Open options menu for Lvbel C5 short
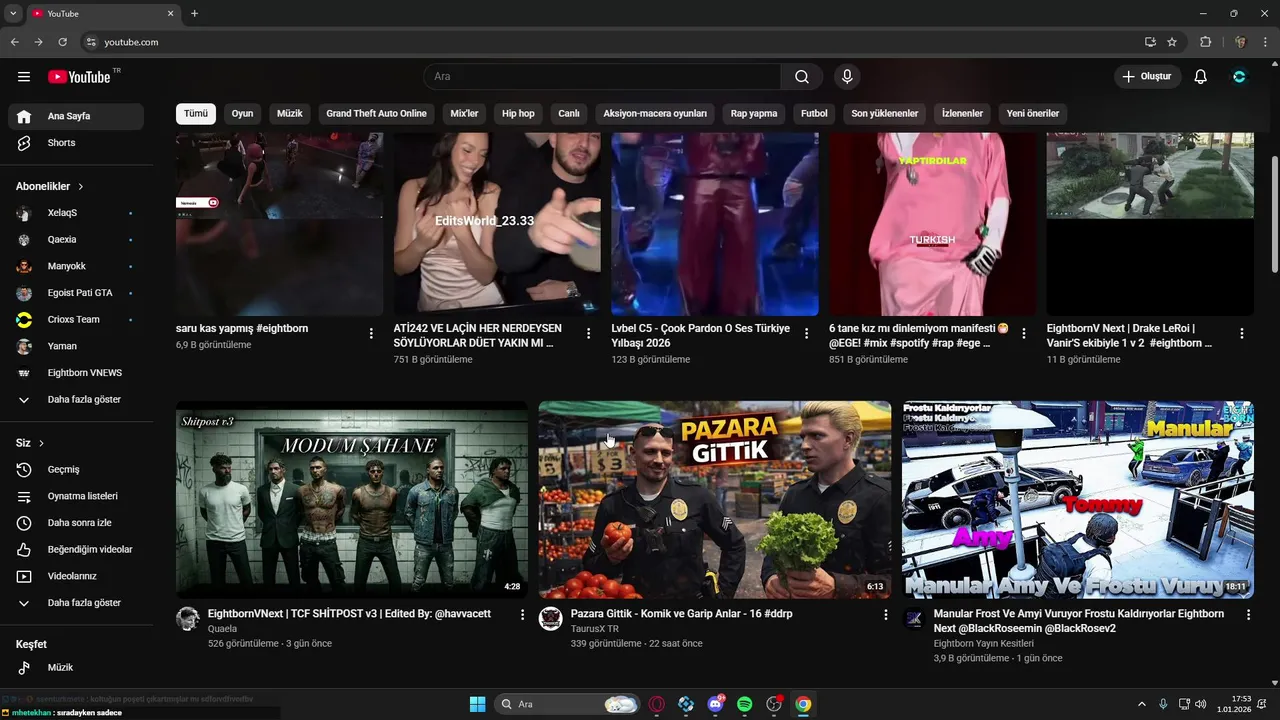This screenshot has height=720, width=1280. point(806,334)
